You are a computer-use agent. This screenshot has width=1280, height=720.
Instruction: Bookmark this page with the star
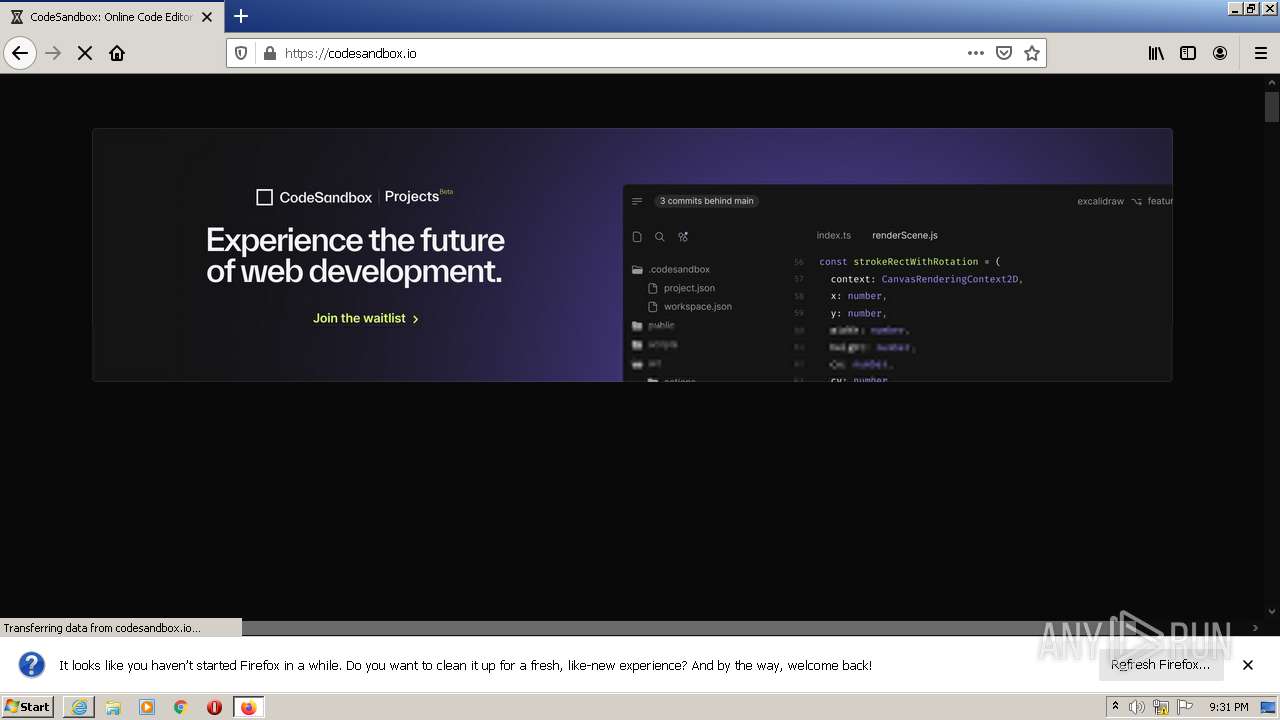tap(1032, 53)
